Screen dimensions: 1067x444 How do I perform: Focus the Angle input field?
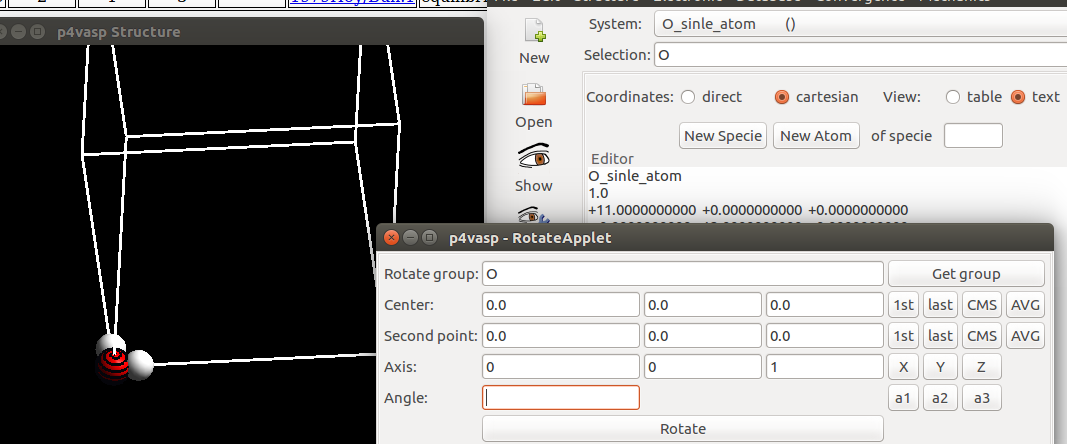(x=561, y=398)
